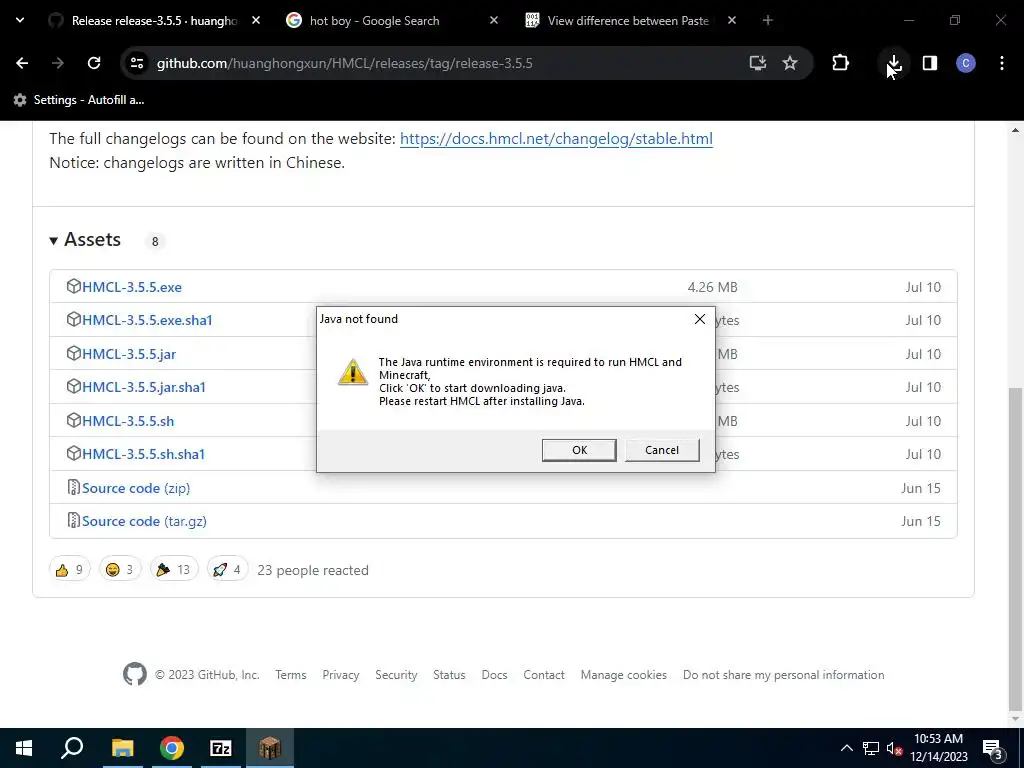Go forward in Chrome

tap(57, 63)
